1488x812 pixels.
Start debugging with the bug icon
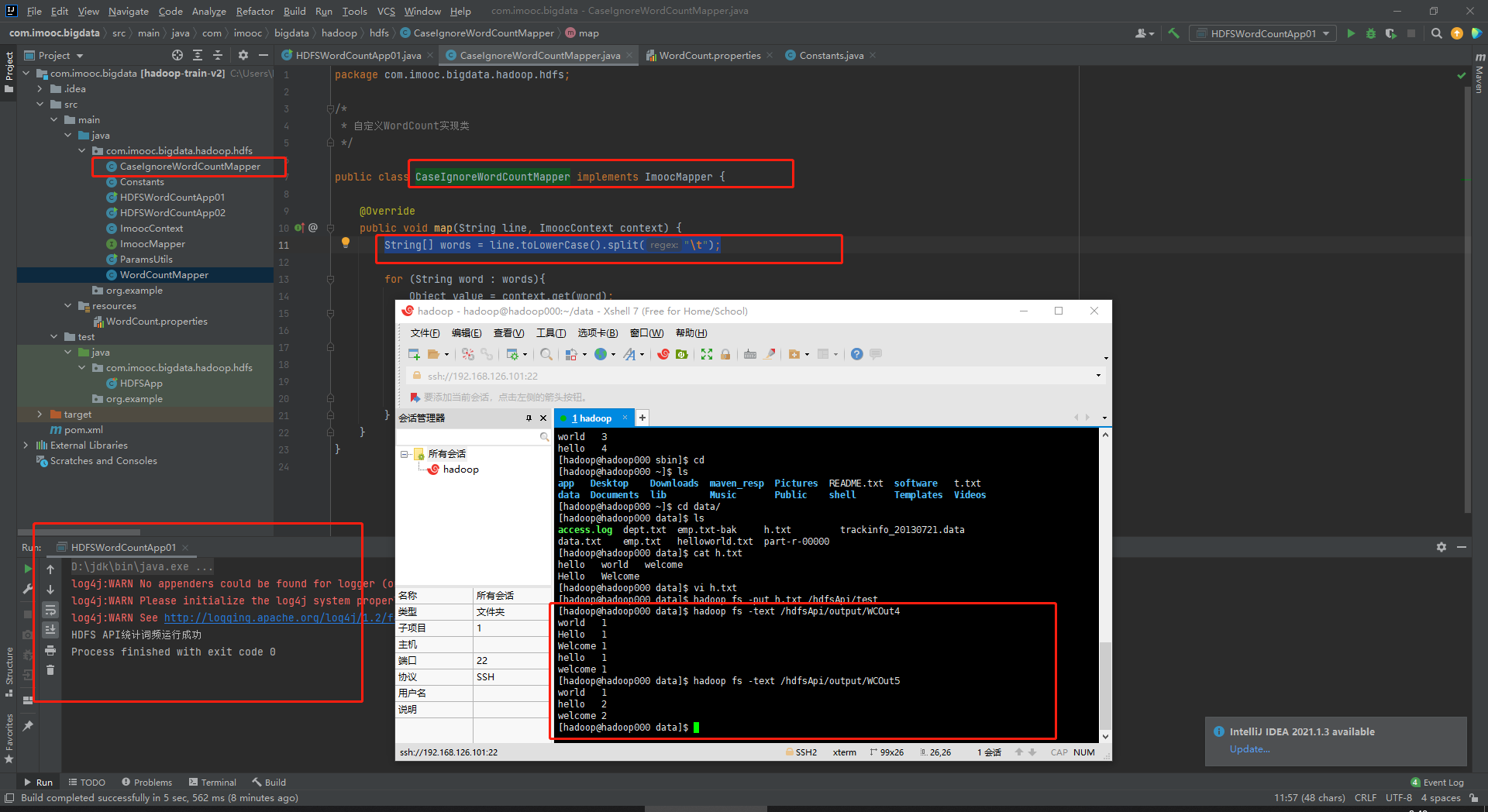(1371, 33)
